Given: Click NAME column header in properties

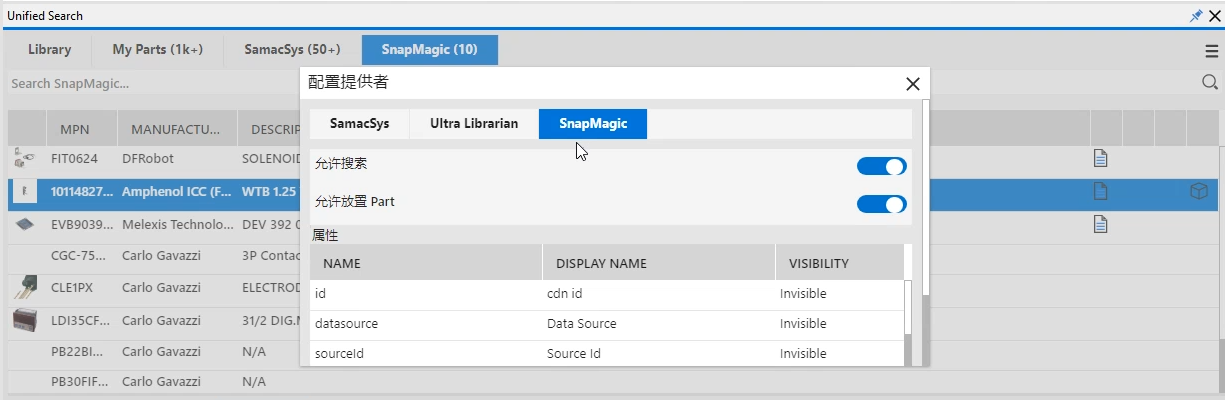Looking at the screenshot, I should click(x=426, y=263).
